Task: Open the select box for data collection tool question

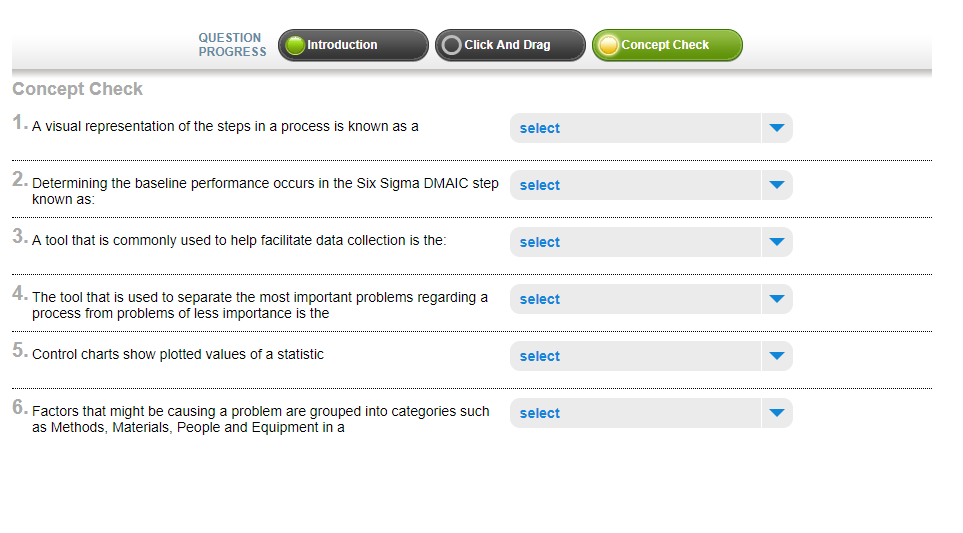Action: click(x=651, y=242)
